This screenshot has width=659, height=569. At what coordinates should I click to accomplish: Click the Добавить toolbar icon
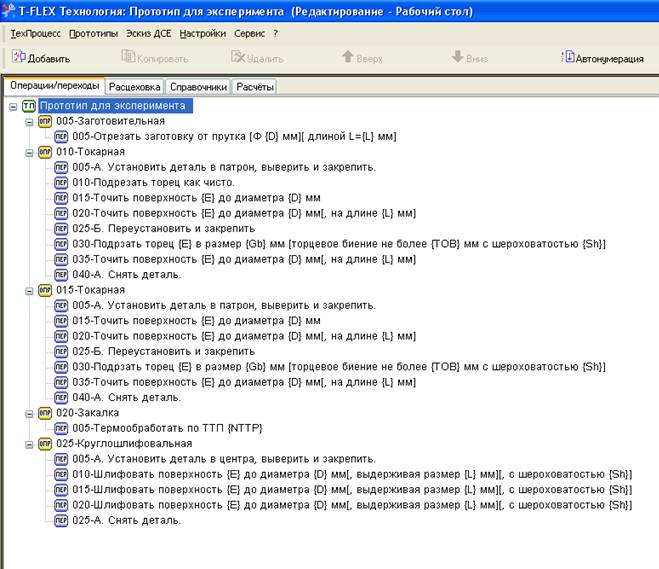pyautogui.click(x=18, y=58)
